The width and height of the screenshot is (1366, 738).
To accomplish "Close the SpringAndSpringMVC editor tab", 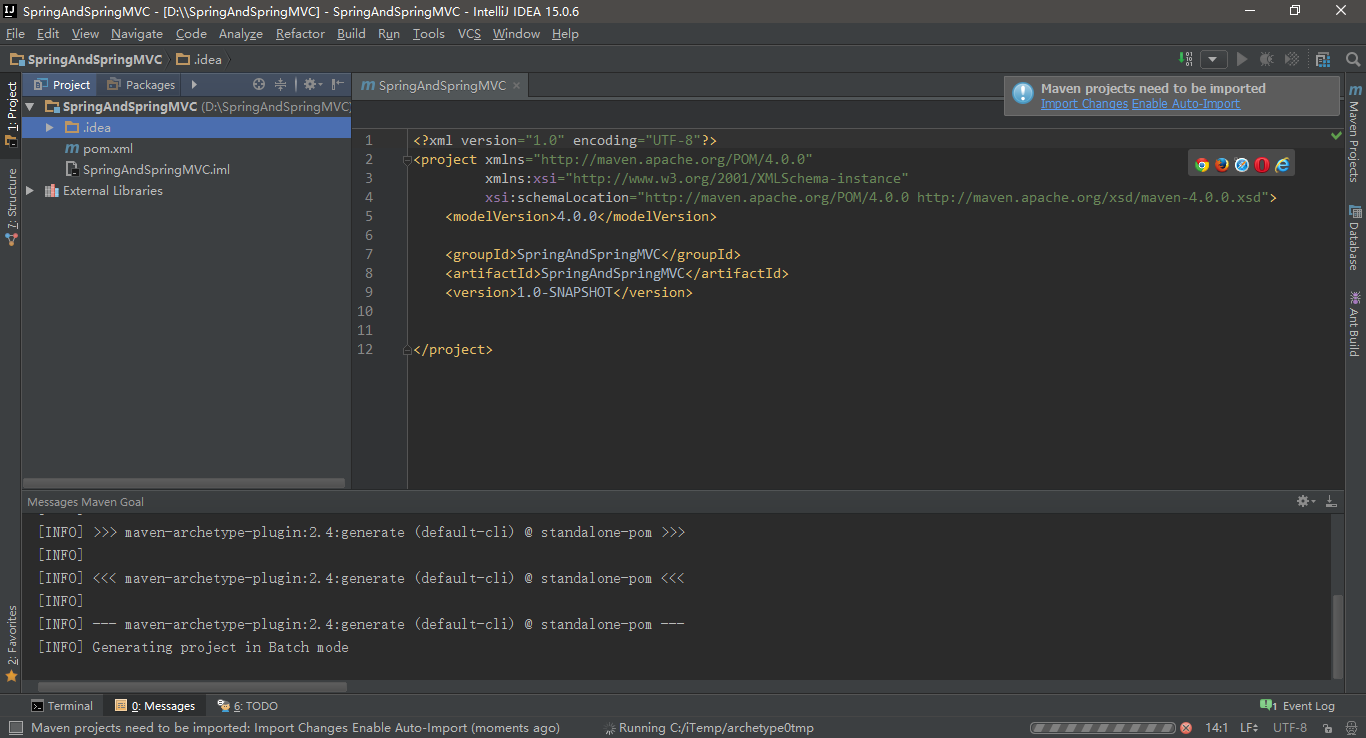I will pyautogui.click(x=516, y=86).
